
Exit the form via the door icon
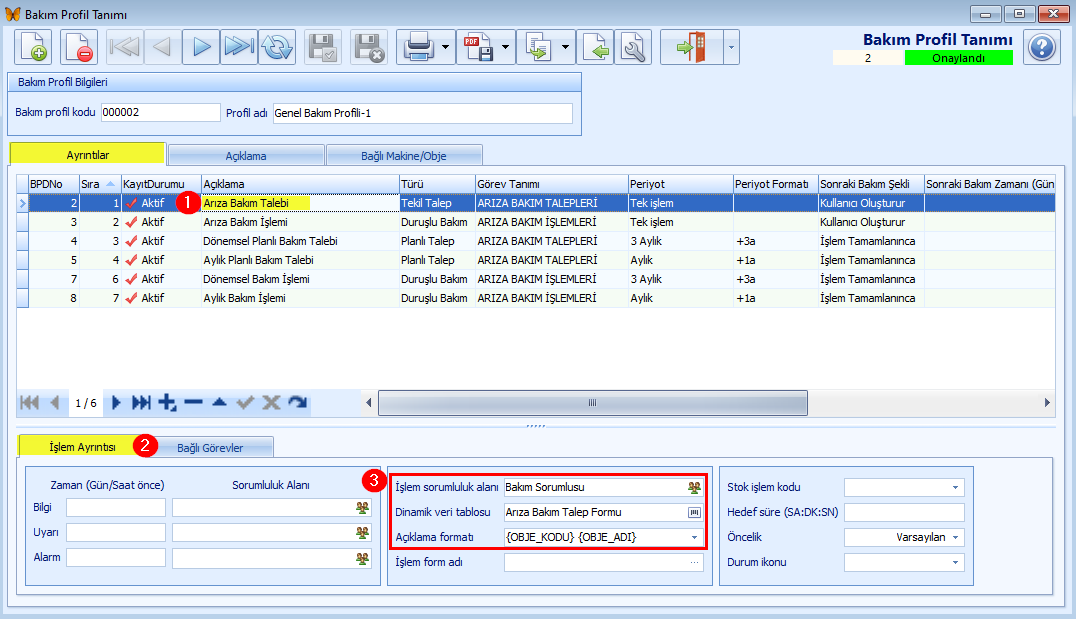coord(691,47)
